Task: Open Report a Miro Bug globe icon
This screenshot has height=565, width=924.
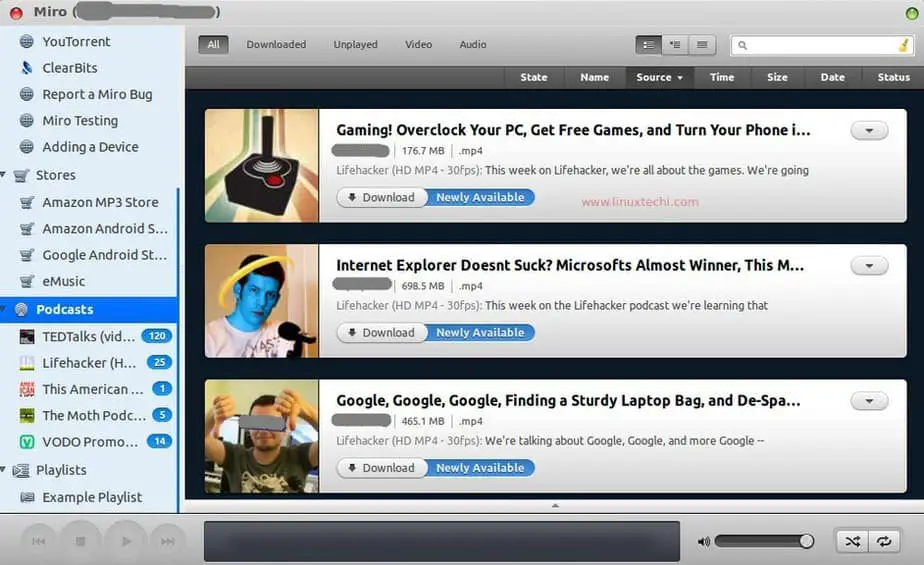Action: pyautogui.click(x=27, y=94)
